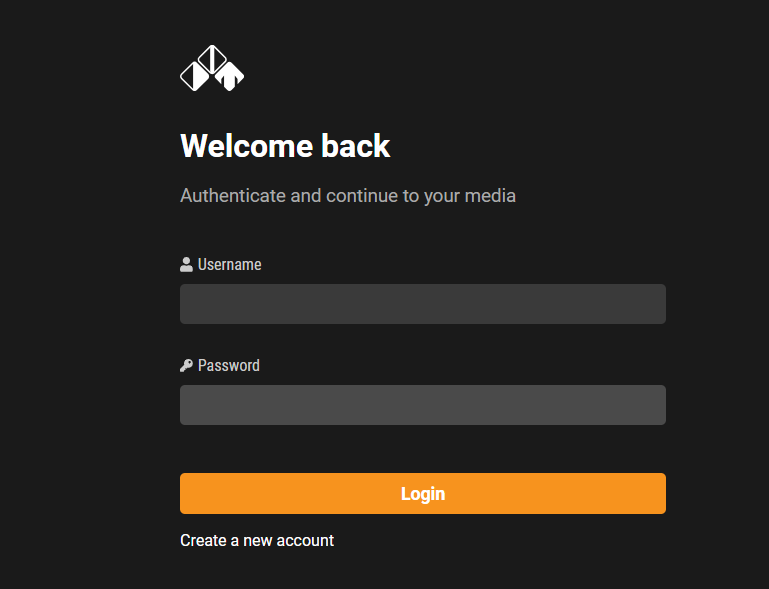Click the orange Login button

pyautogui.click(x=423, y=493)
